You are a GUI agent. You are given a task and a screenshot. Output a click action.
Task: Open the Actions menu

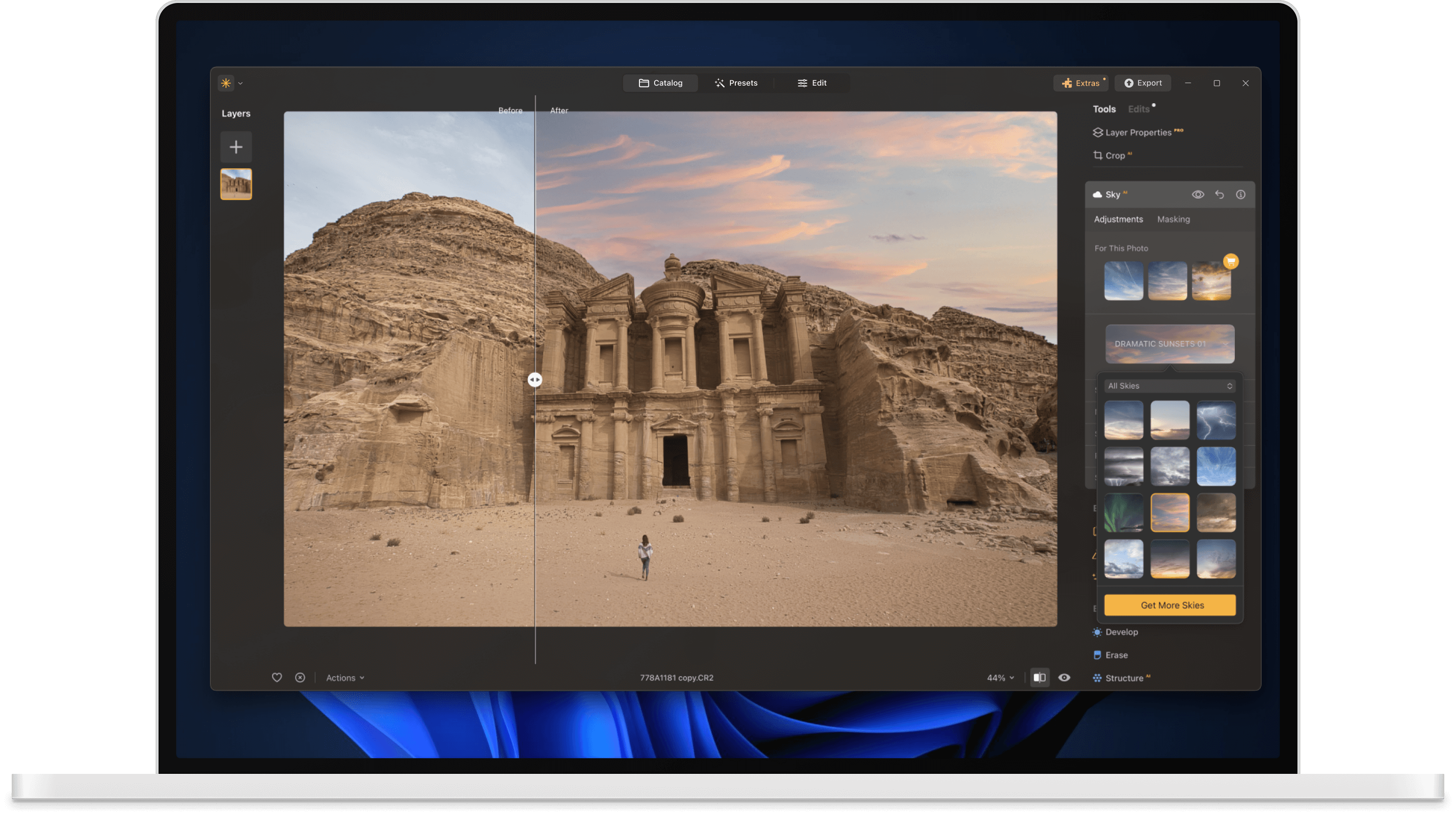pos(344,677)
